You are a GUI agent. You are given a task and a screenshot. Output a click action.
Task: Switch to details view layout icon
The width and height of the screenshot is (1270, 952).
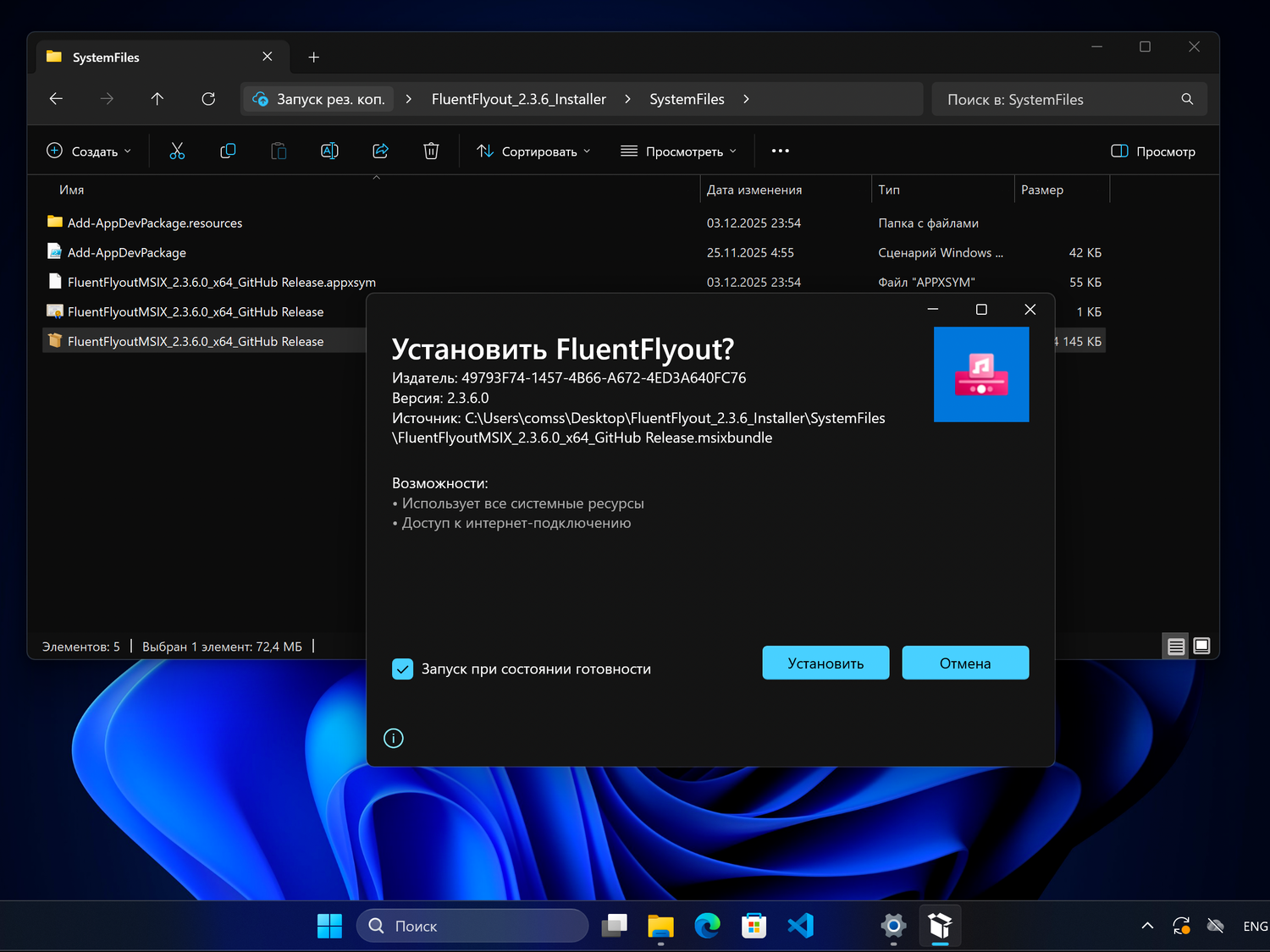pos(1176,647)
